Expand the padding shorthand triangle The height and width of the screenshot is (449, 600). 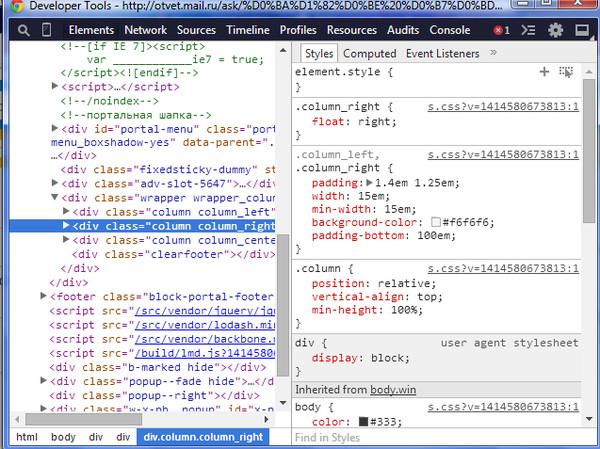point(369,183)
